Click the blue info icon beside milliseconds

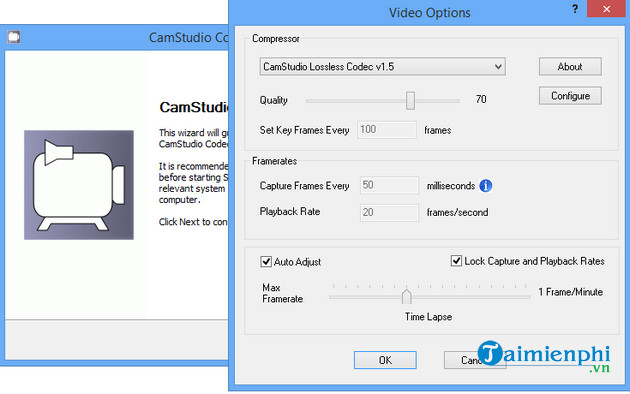pos(485,186)
